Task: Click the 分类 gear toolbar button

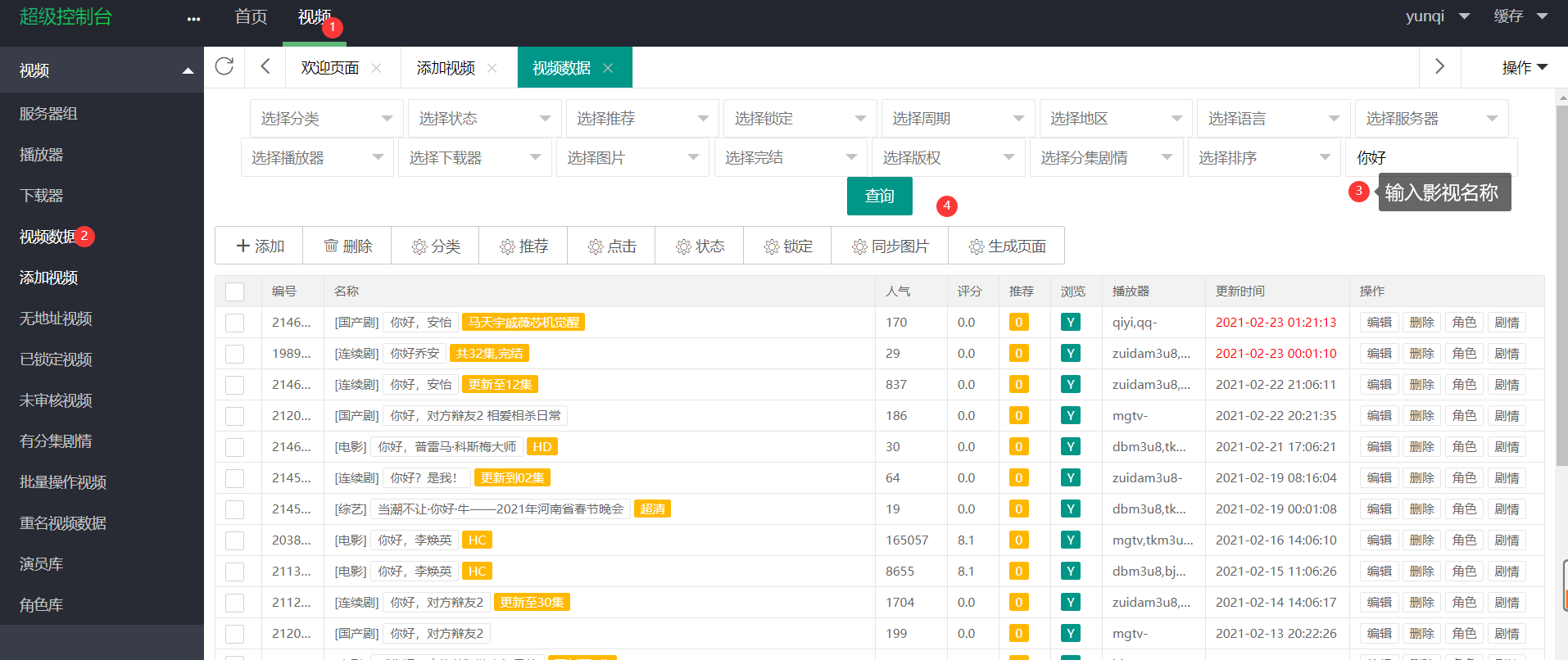Action: (435, 246)
